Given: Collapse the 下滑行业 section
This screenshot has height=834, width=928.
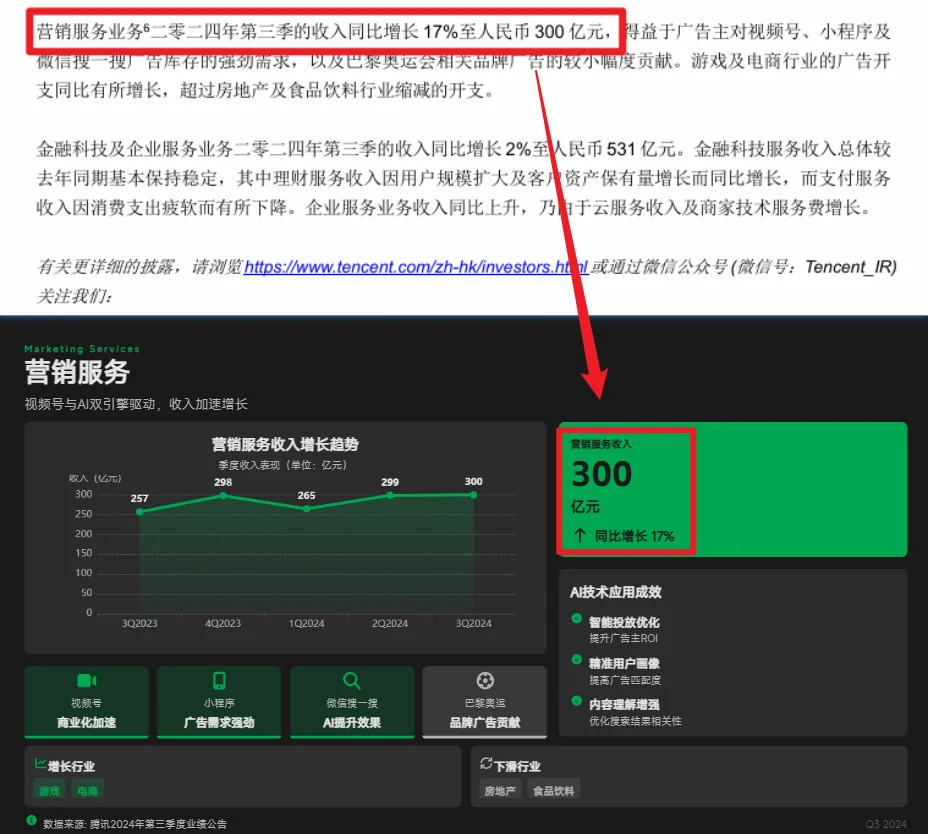Looking at the screenshot, I should [x=517, y=765].
